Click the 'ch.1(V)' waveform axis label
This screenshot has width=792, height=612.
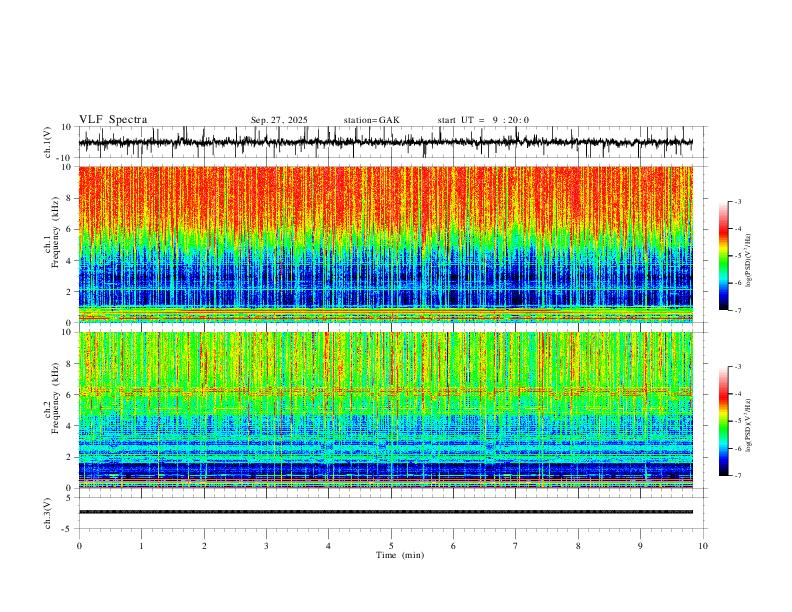tap(47, 142)
